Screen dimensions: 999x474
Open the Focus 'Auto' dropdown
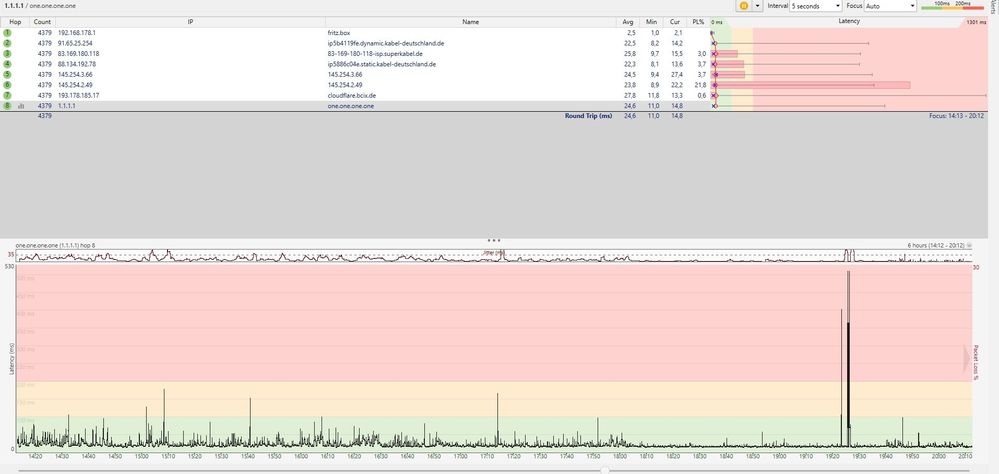(890, 6)
